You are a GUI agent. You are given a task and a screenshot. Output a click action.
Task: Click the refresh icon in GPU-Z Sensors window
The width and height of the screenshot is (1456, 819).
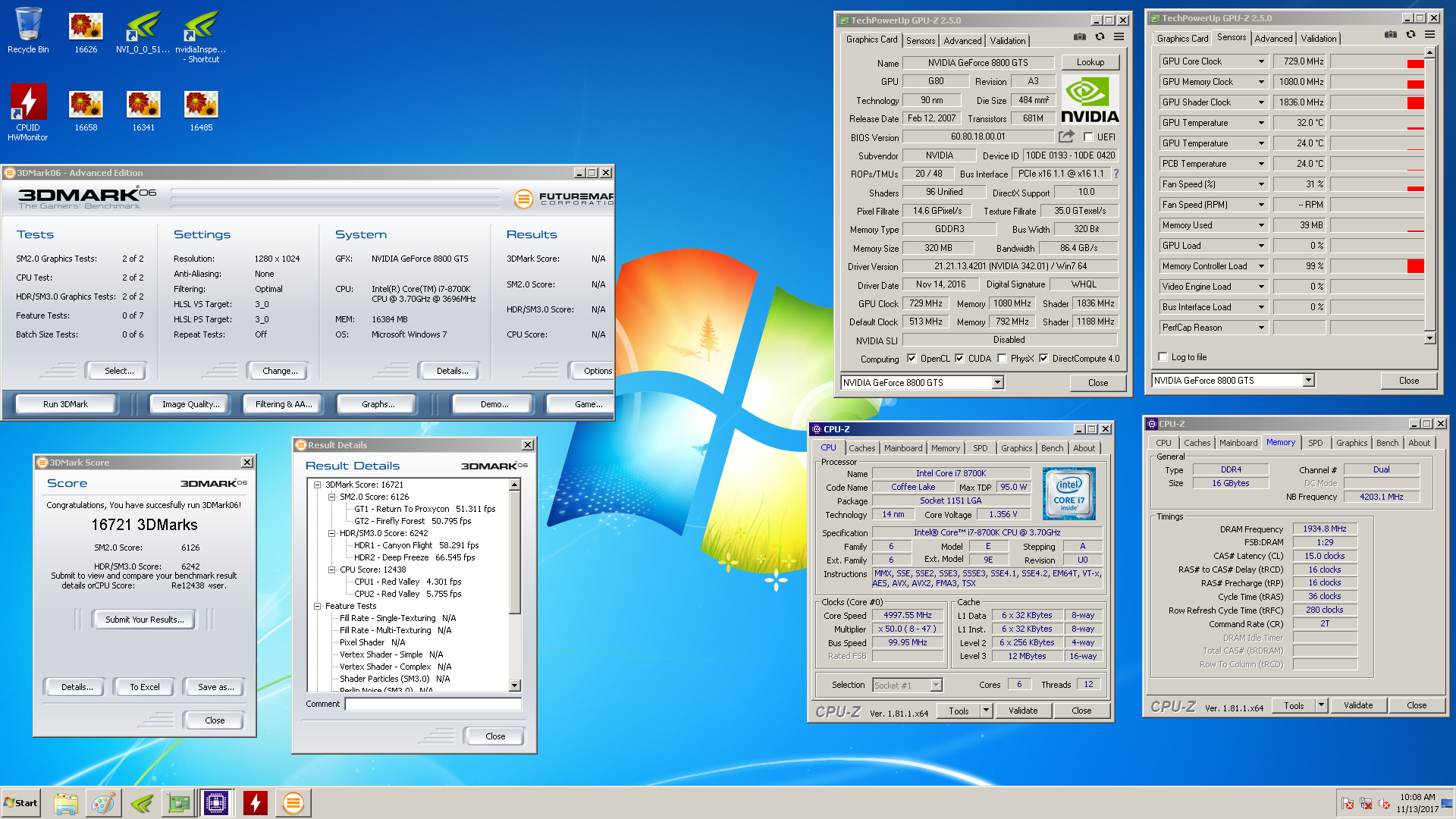(x=1410, y=35)
